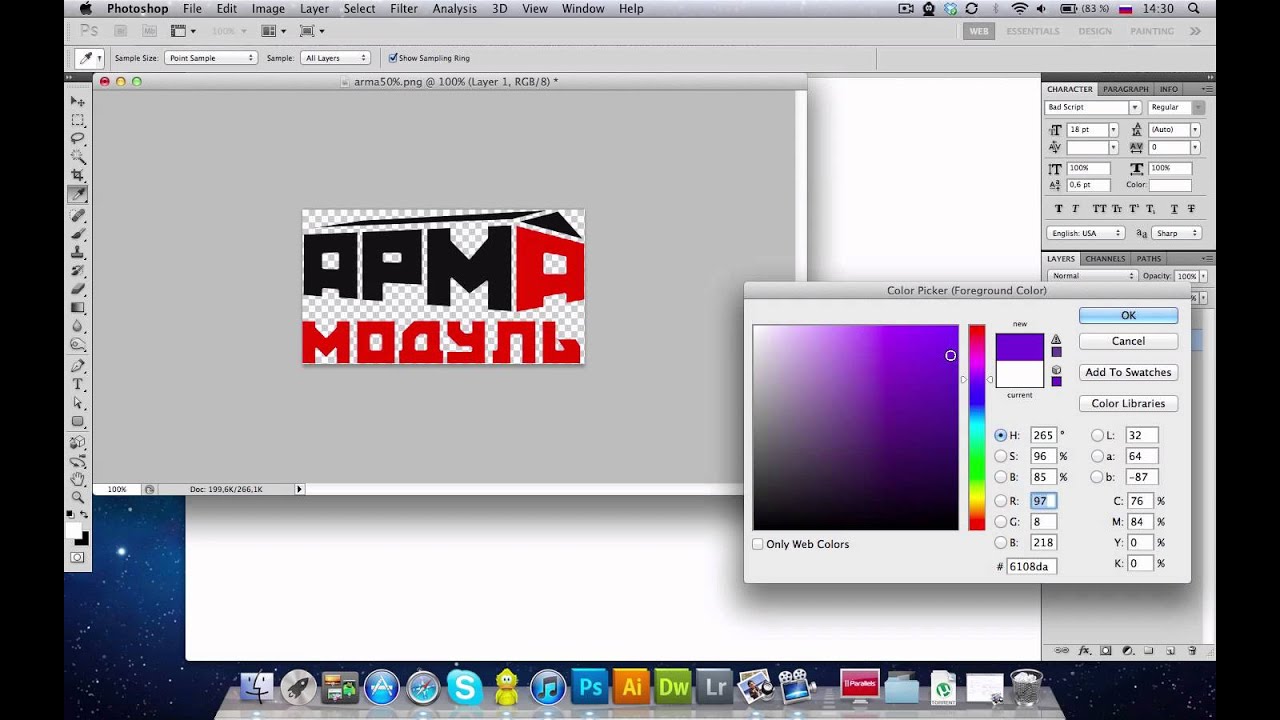The width and height of the screenshot is (1280, 720).
Task: Select the R red radio button
Action: pyautogui.click(x=1001, y=501)
